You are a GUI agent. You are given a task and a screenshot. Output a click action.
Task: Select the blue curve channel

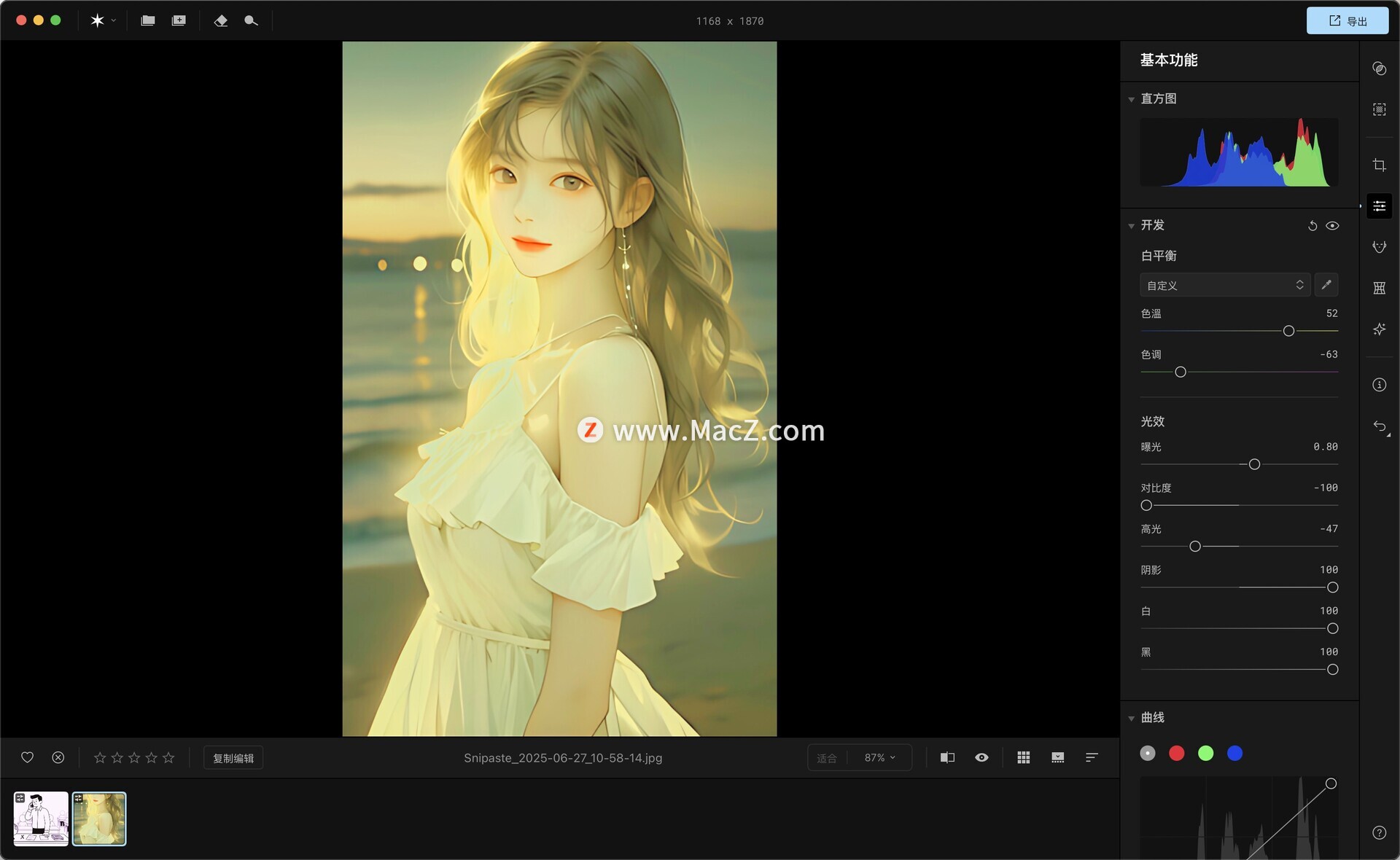1234,753
